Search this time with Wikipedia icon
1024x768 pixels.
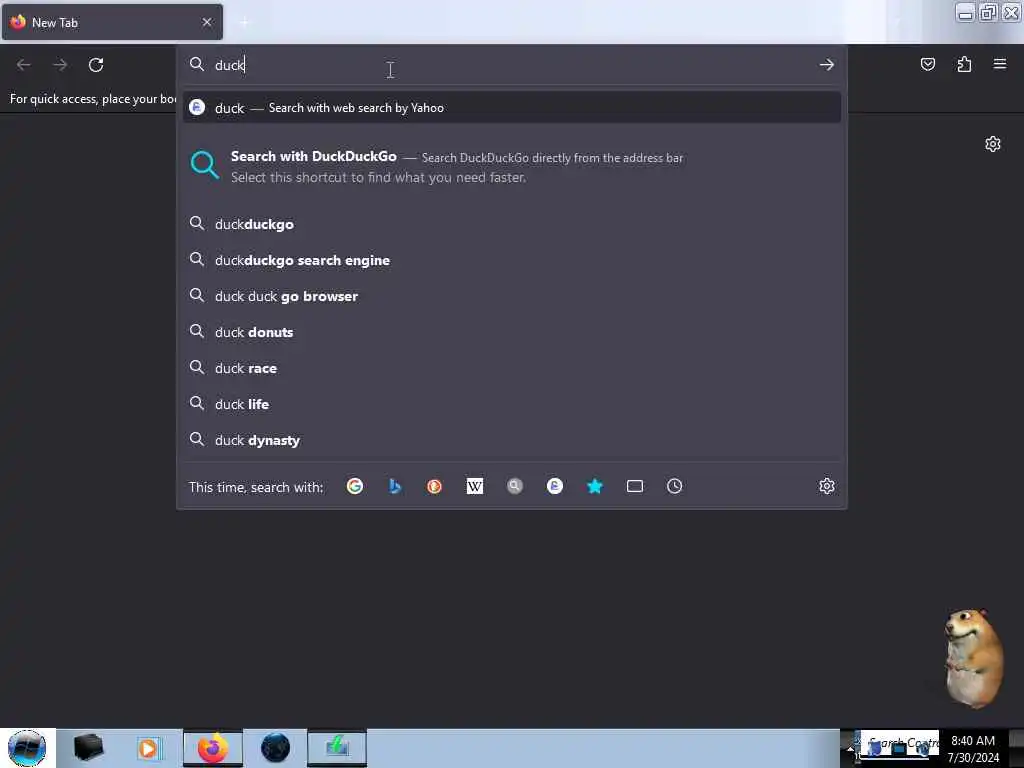click(475, 486)
